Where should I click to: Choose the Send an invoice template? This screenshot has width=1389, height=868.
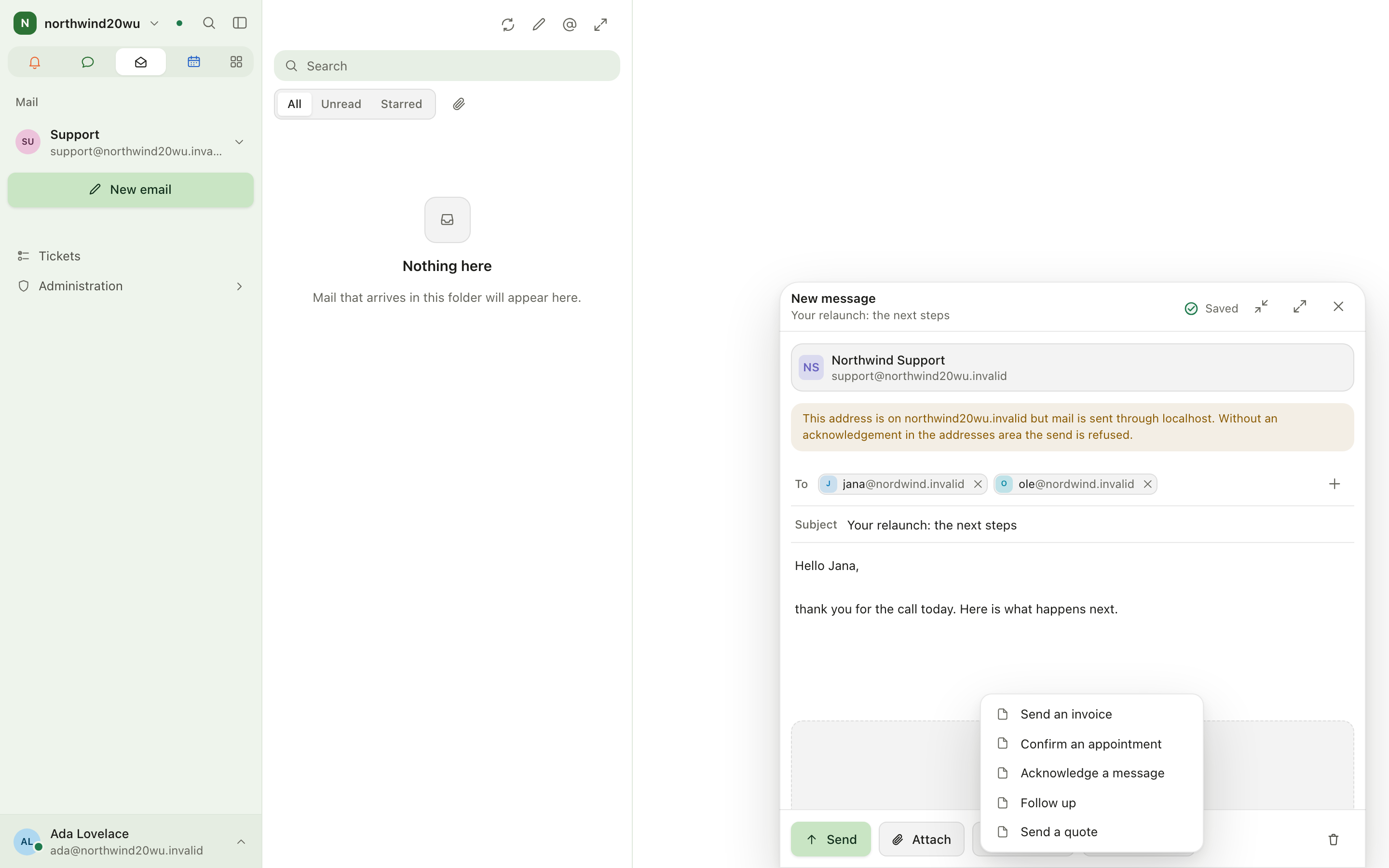coord(1091,714)
